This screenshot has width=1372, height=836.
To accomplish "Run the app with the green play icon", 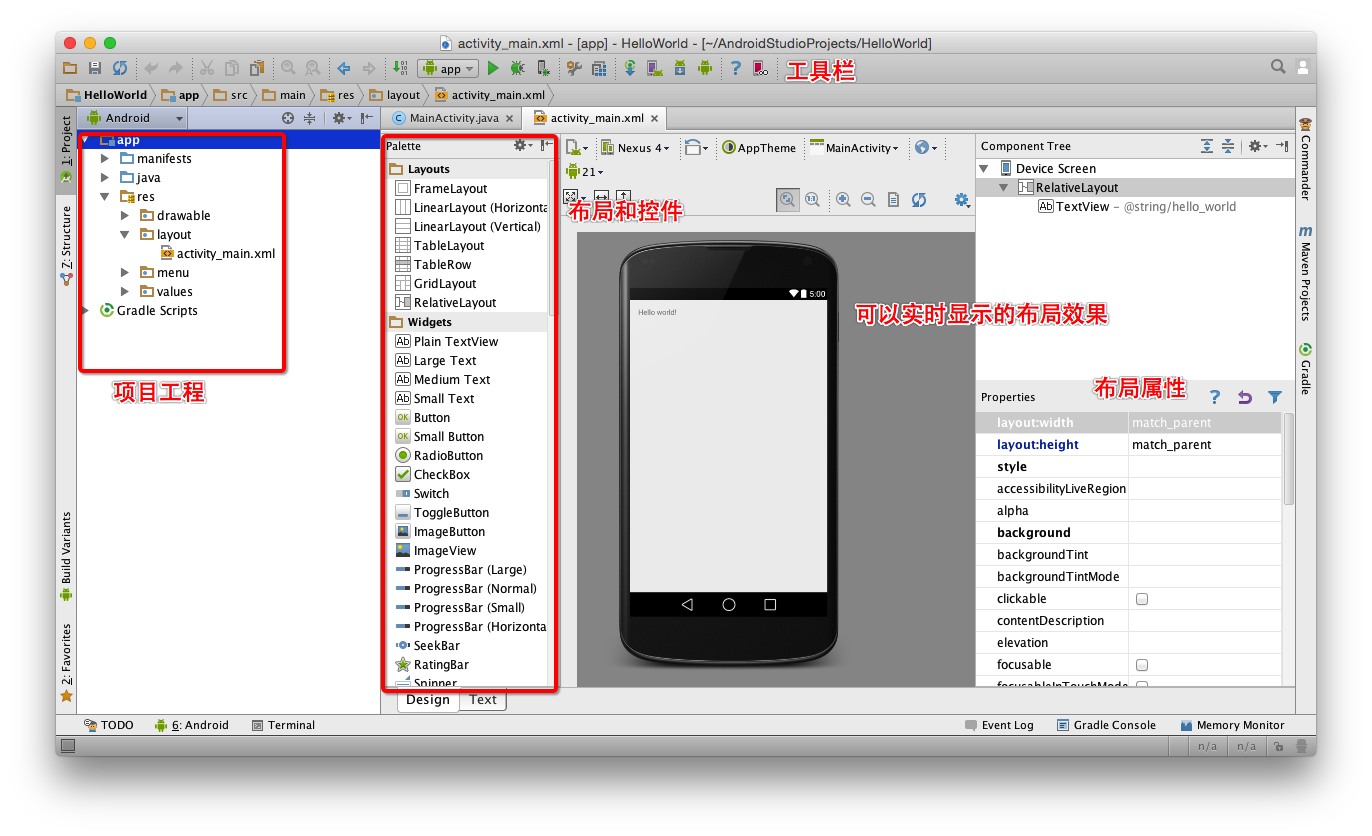I will [493, 68].
